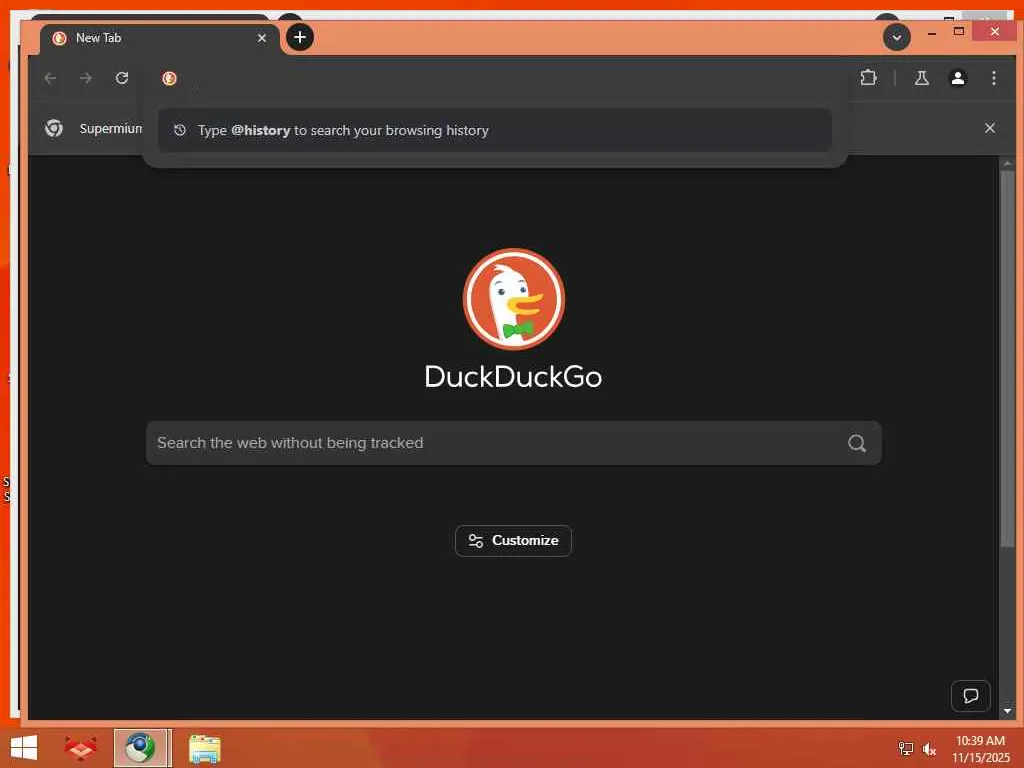Image resolution: width=1024 pixels, height=768 pixels.
Task: Click the history clock icon in suggestion
Action: (x=180, y=130)
